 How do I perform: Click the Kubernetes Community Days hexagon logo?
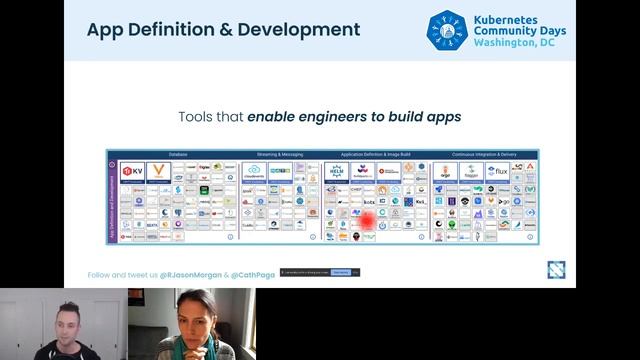coord(447,31)
